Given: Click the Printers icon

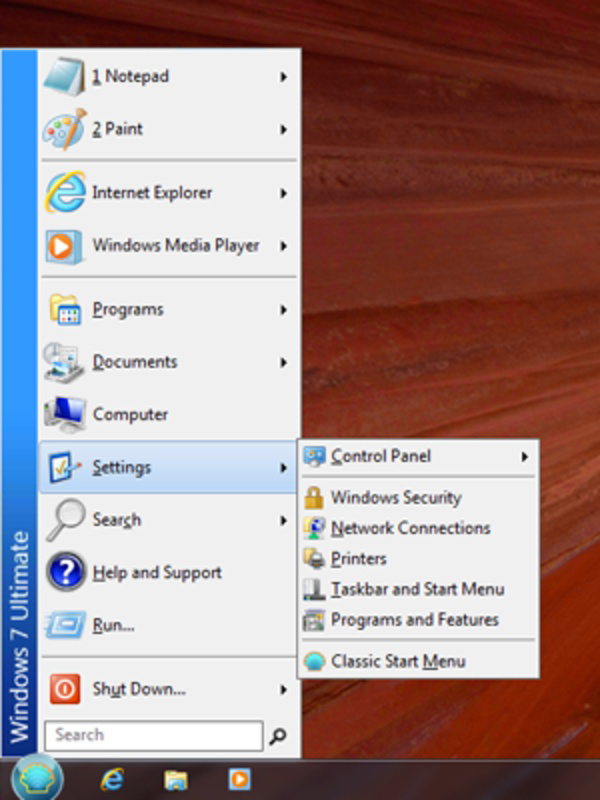Looking at the screenshot, I should point(314,559).
